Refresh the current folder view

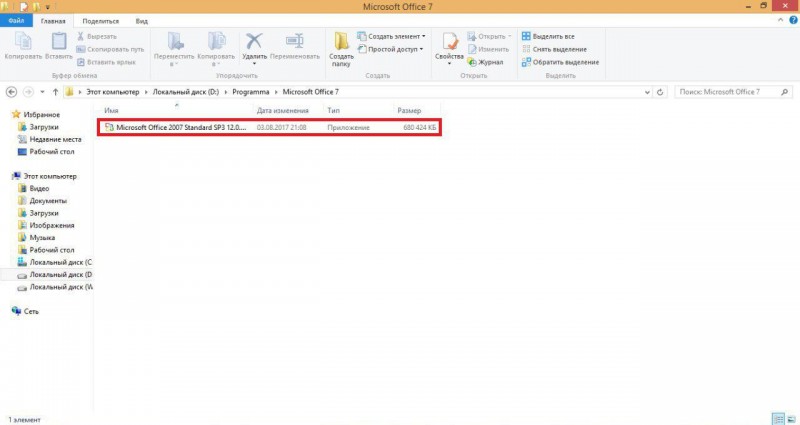tap(660, 92)
